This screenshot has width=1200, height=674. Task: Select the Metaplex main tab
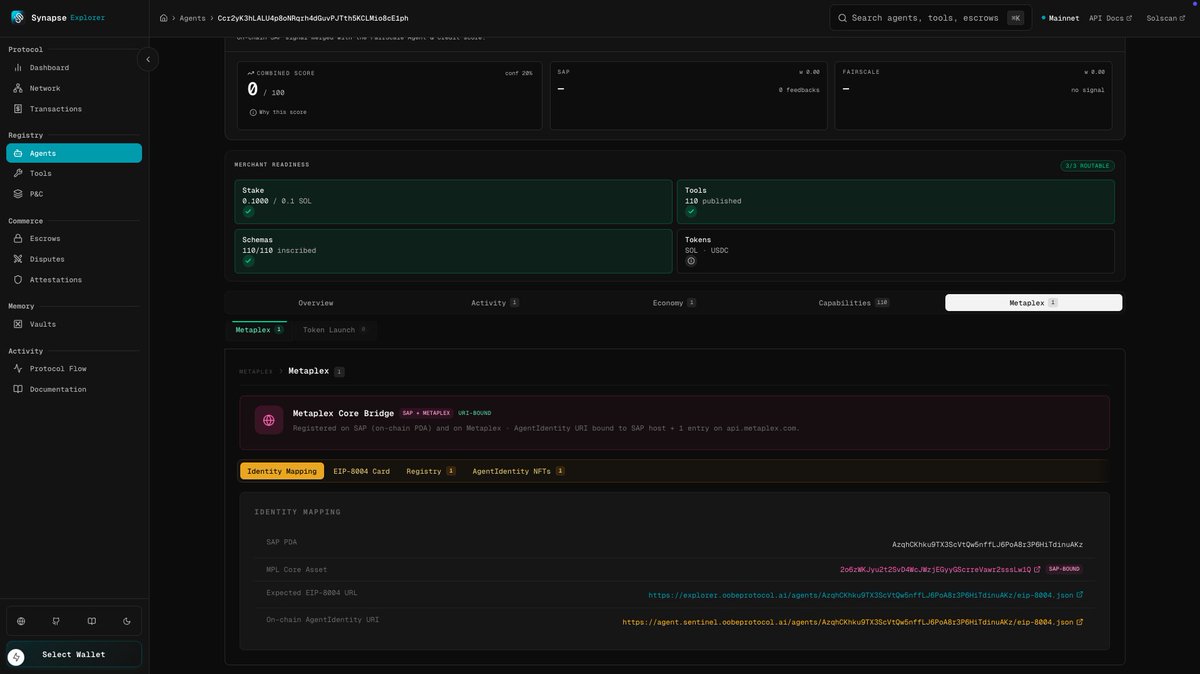coord(1034,302)
